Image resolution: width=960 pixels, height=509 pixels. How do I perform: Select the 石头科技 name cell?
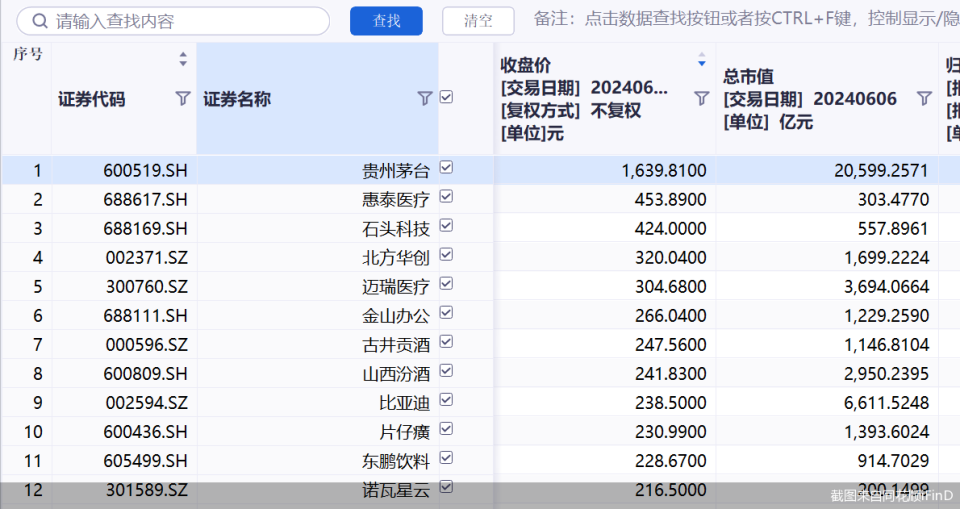tap(317, 228)
